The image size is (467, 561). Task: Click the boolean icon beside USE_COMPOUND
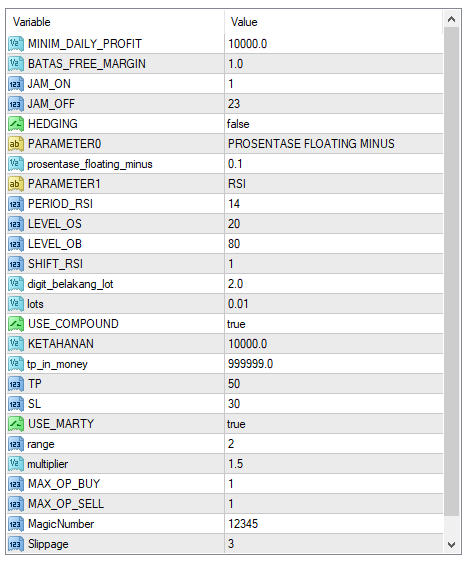(x=16, y=324)
